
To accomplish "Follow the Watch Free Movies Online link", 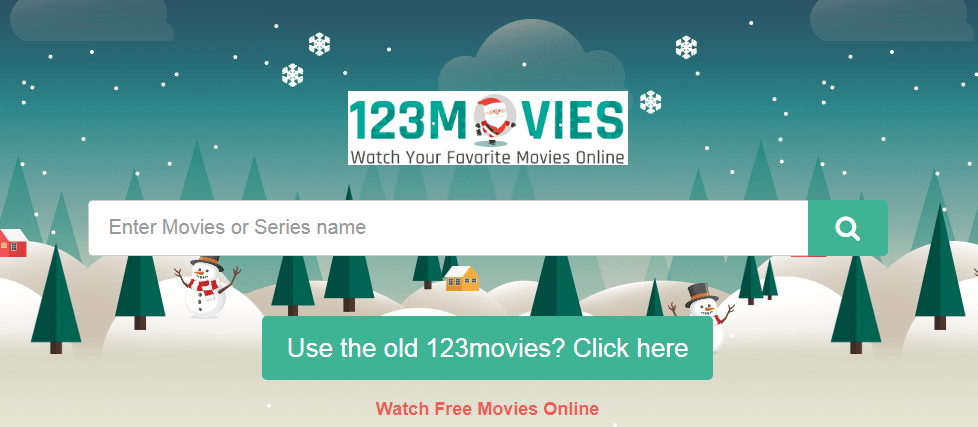I will tap(487, 409).
